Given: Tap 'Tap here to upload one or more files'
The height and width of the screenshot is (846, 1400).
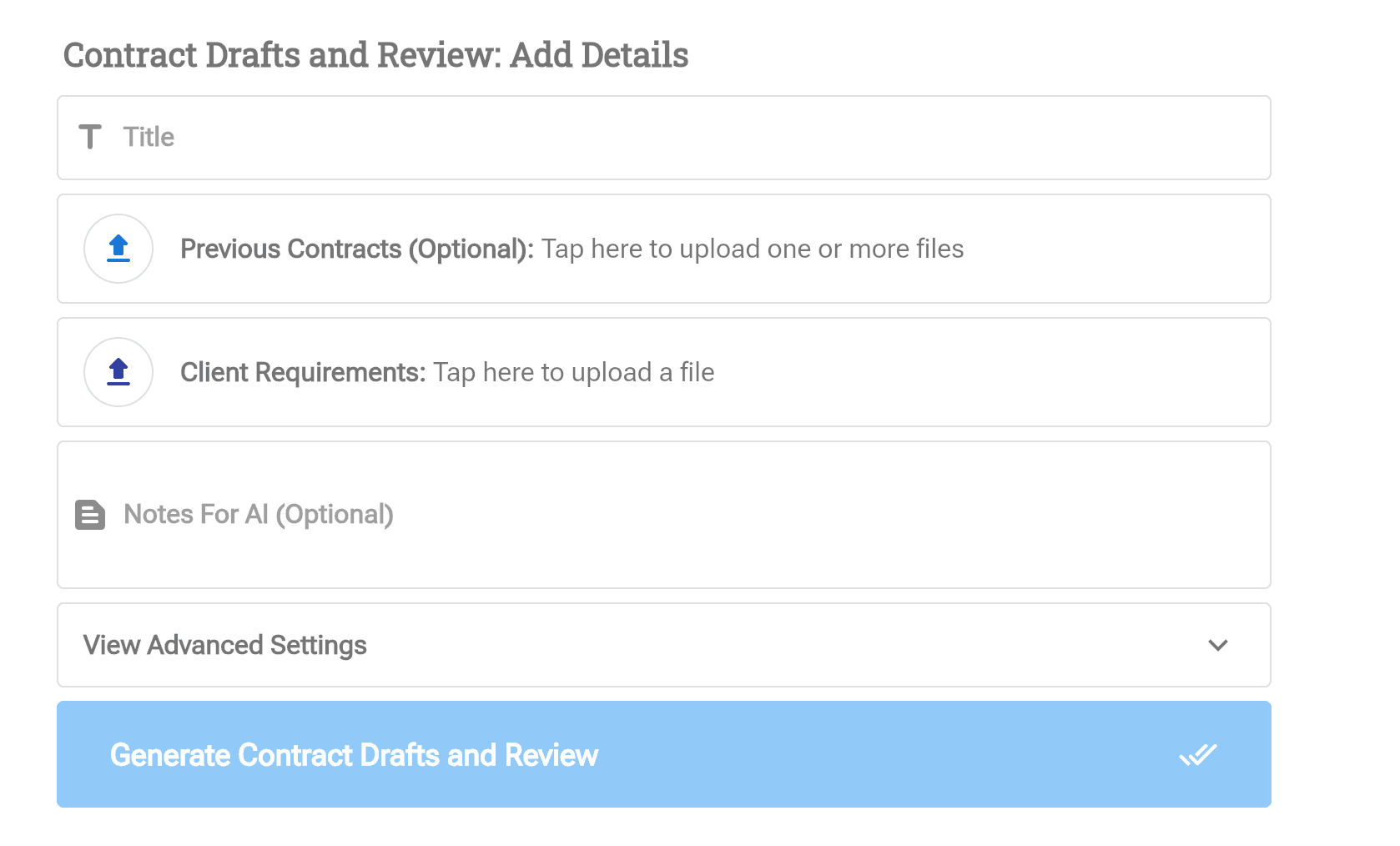Looking at the screenshot, I should [753, 249].
